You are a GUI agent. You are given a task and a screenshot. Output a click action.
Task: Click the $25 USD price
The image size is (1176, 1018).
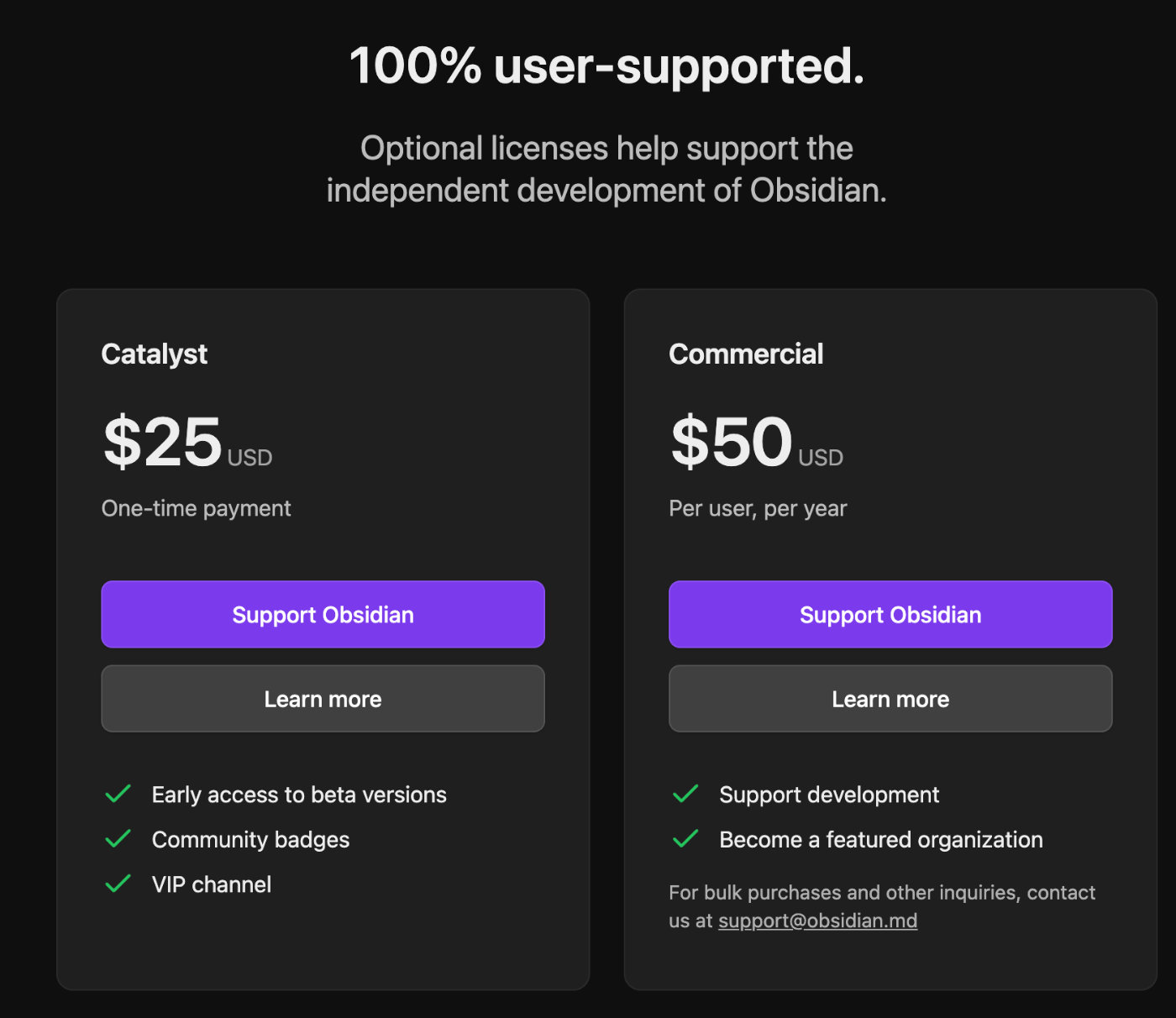[187, 442]
